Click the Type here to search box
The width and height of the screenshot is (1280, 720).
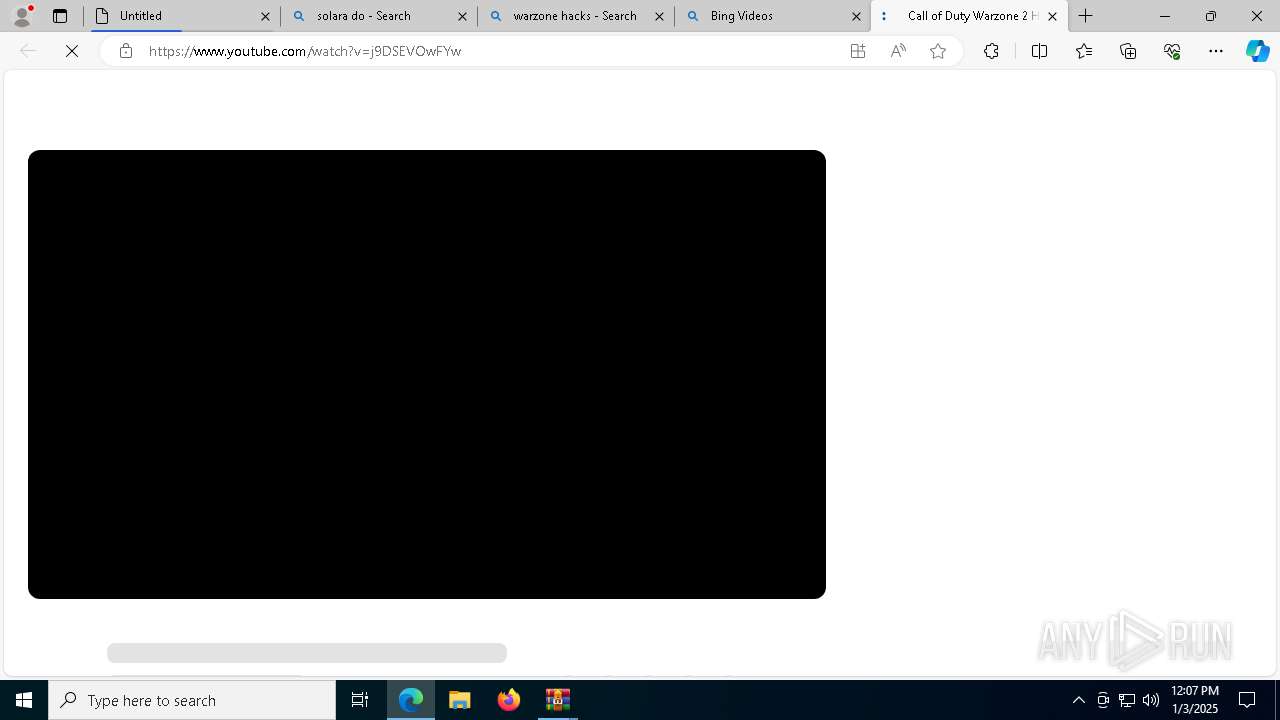tap(192, 700)
